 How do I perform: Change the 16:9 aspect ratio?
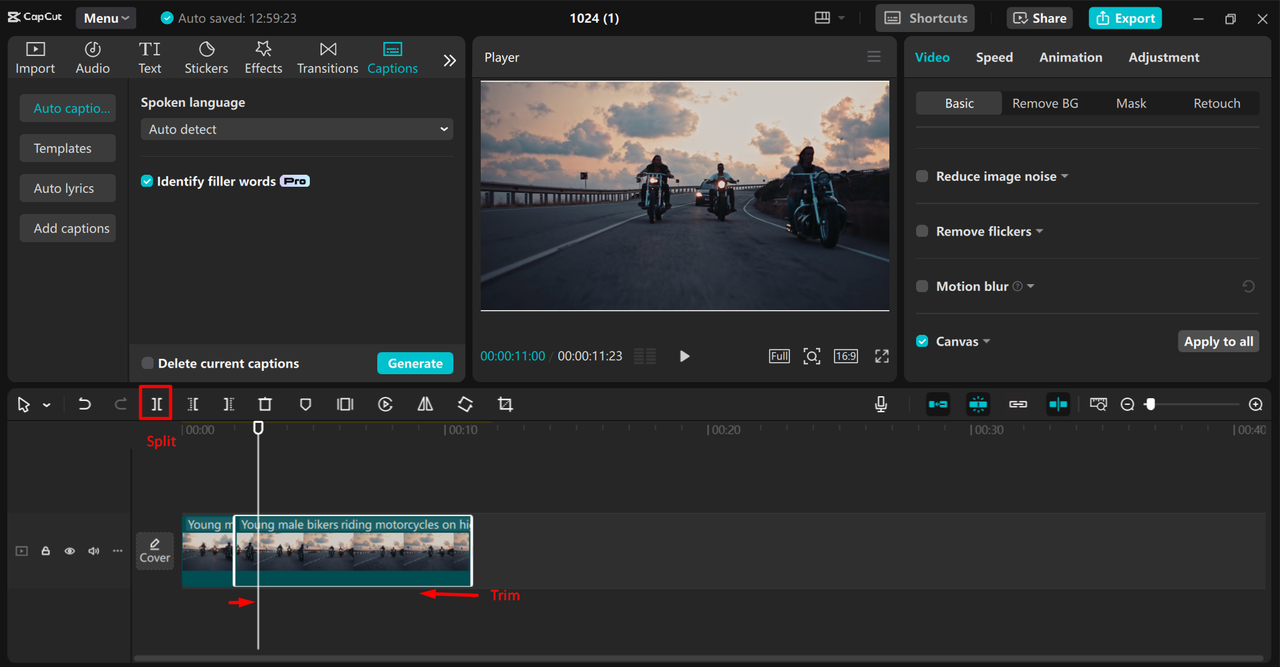click(x=846, y=356)
